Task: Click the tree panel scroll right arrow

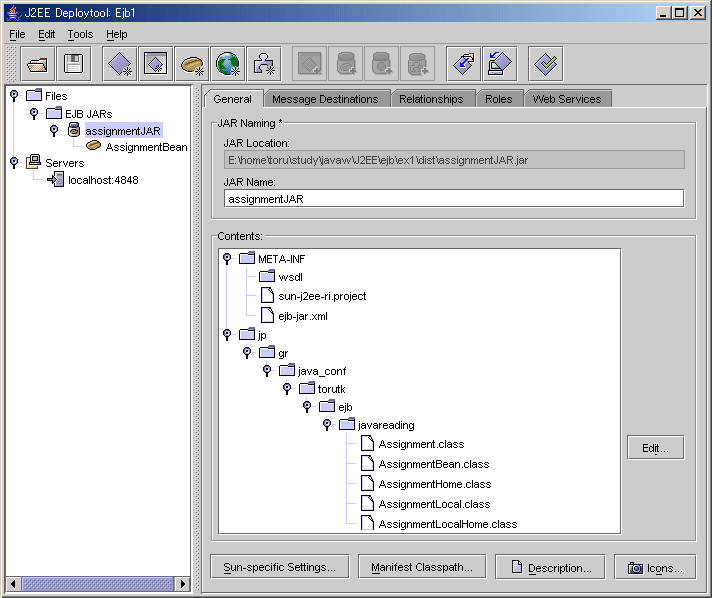Action: 183,583
